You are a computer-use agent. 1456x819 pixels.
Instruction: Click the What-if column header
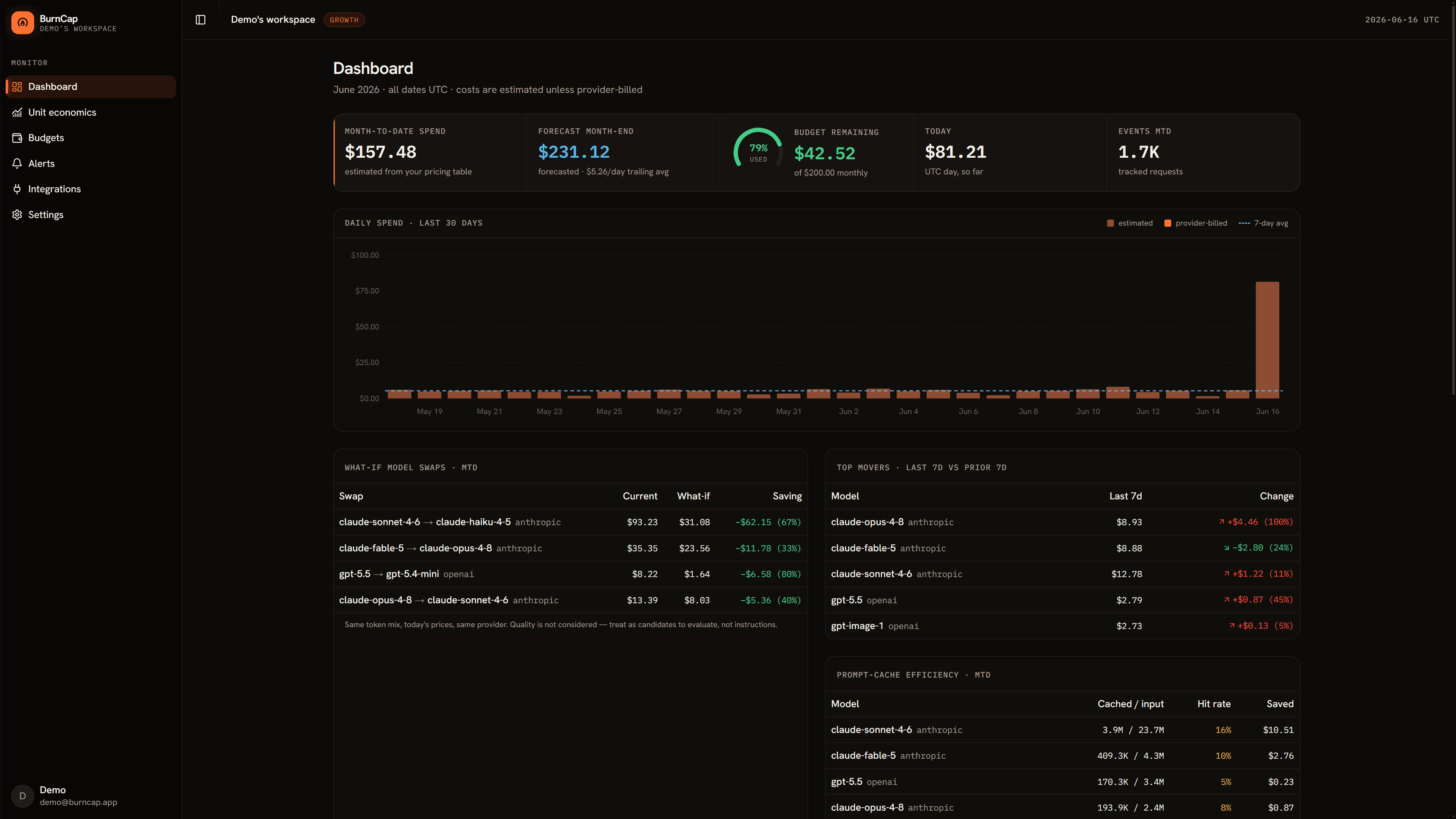(693, 496)
